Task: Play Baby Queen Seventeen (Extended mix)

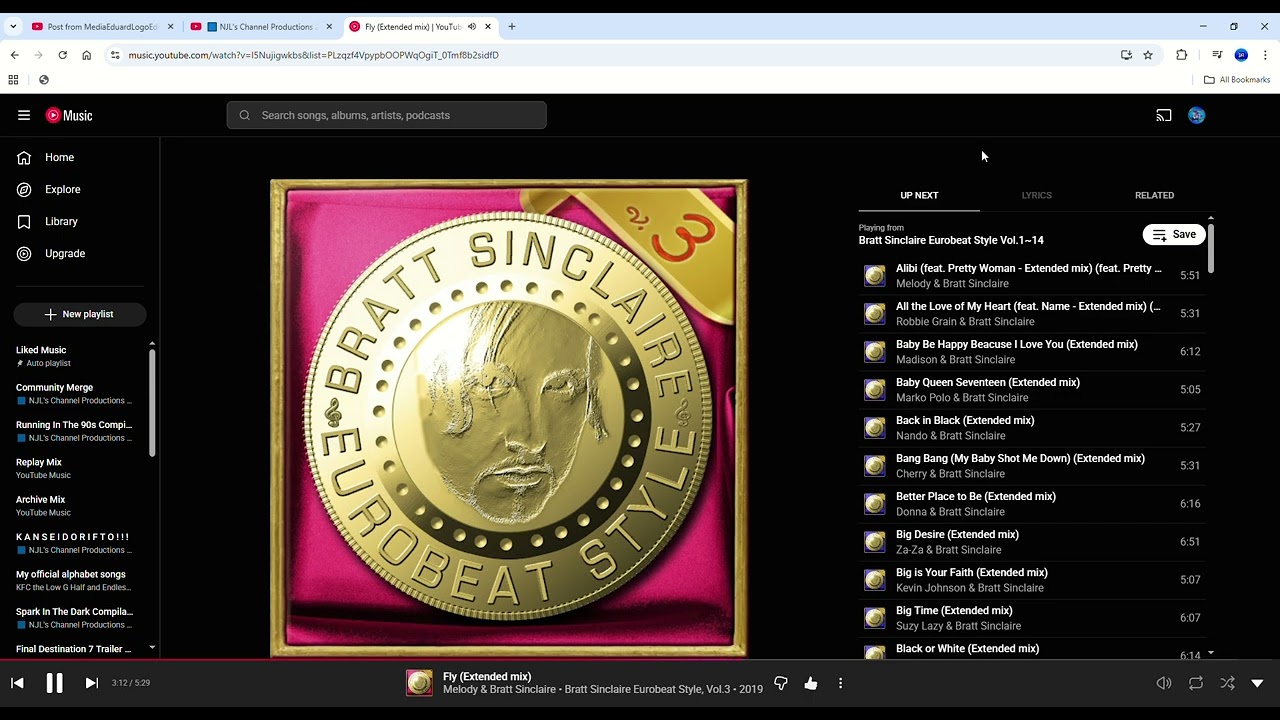Action: point(1032,390)
